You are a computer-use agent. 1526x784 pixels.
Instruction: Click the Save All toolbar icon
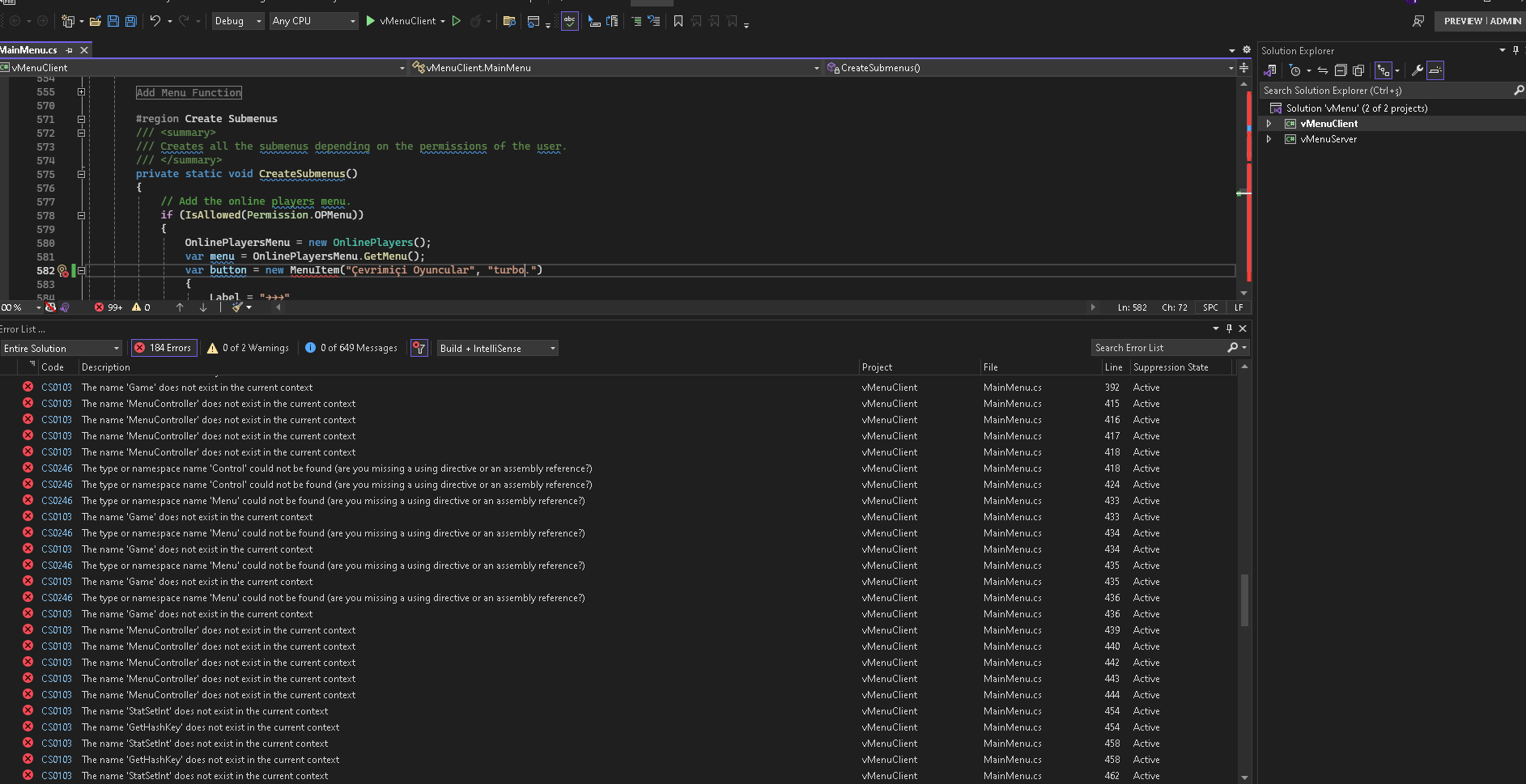(130, 21)
